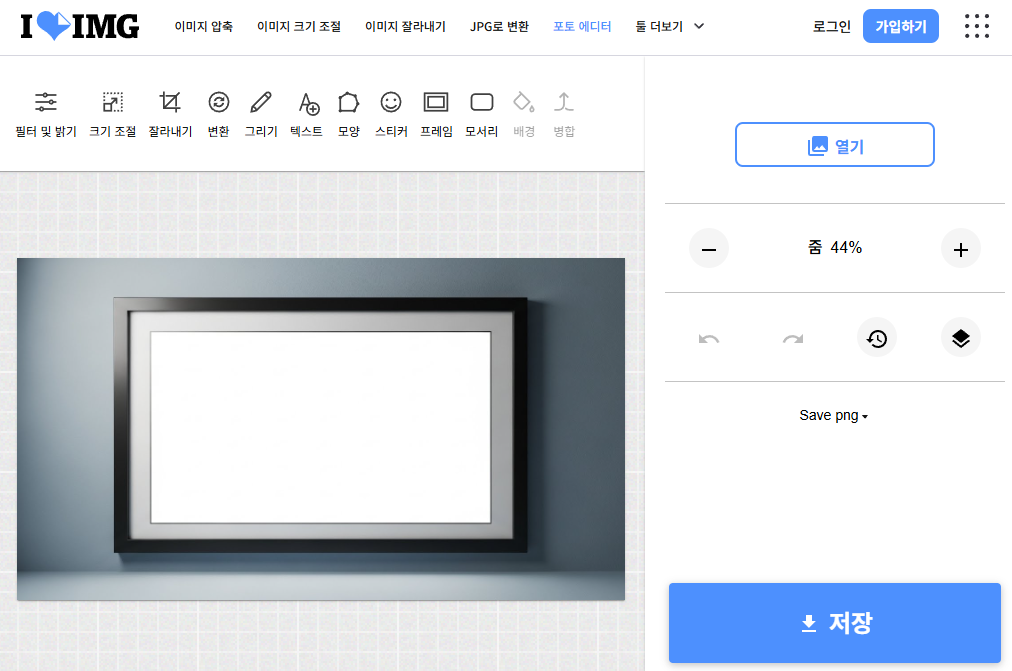
Task: Open the 변환 transform tool
Action: point(218,110)
